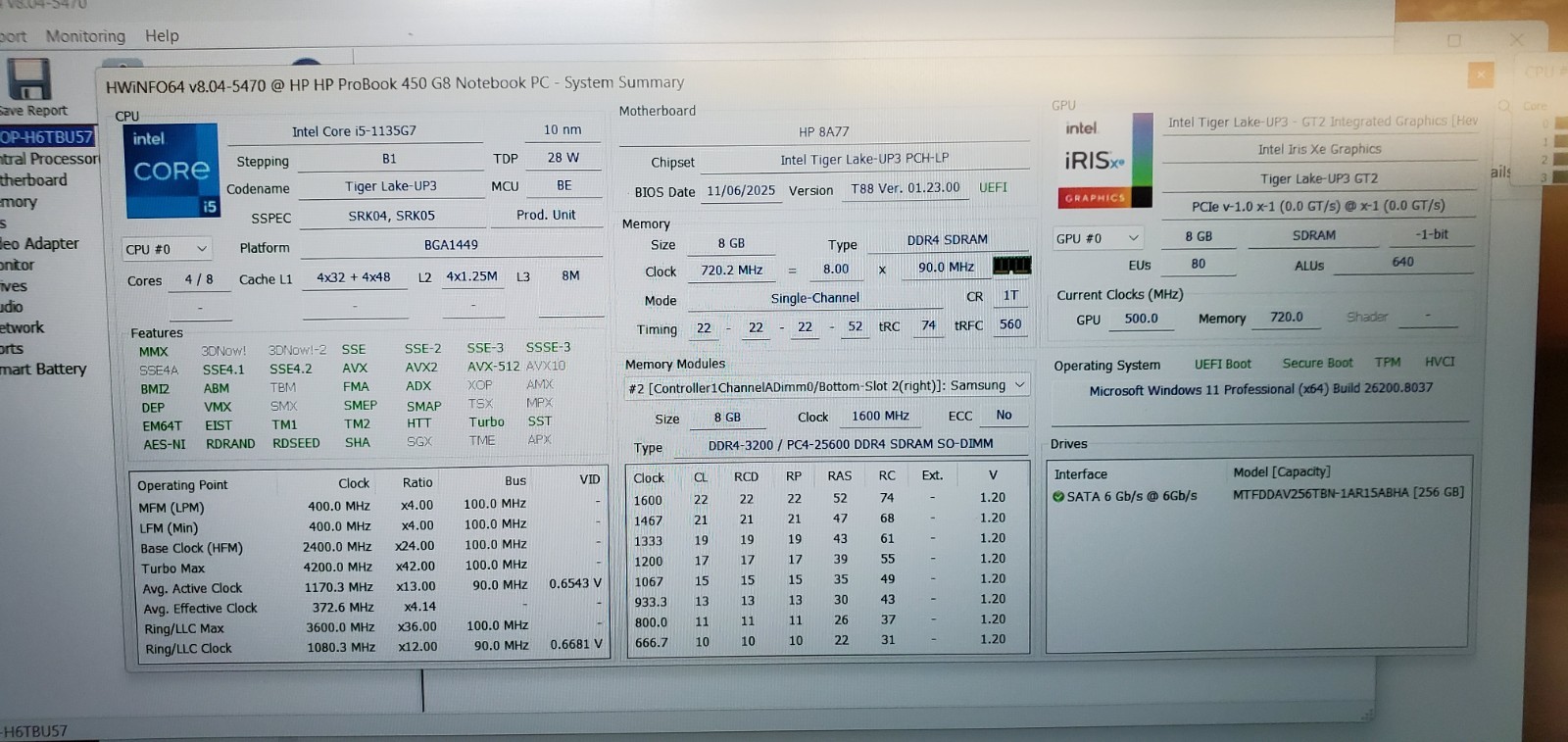Click the Intel Core i5 logo badge
The image size is (1568, 742).
pyautogui.click(x=172, y=170)
